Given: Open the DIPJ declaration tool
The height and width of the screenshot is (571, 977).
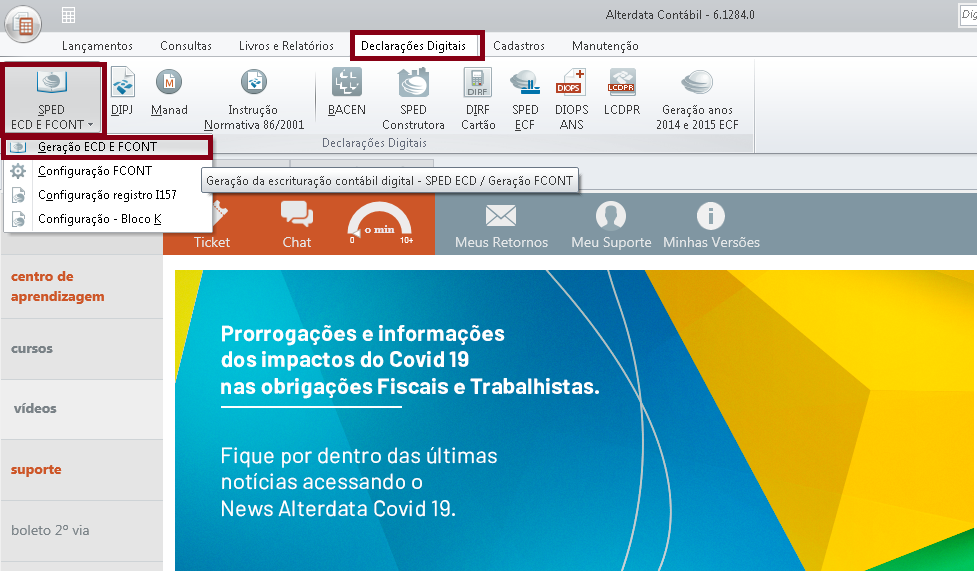Looking at the screenshot, I should 122,92.
